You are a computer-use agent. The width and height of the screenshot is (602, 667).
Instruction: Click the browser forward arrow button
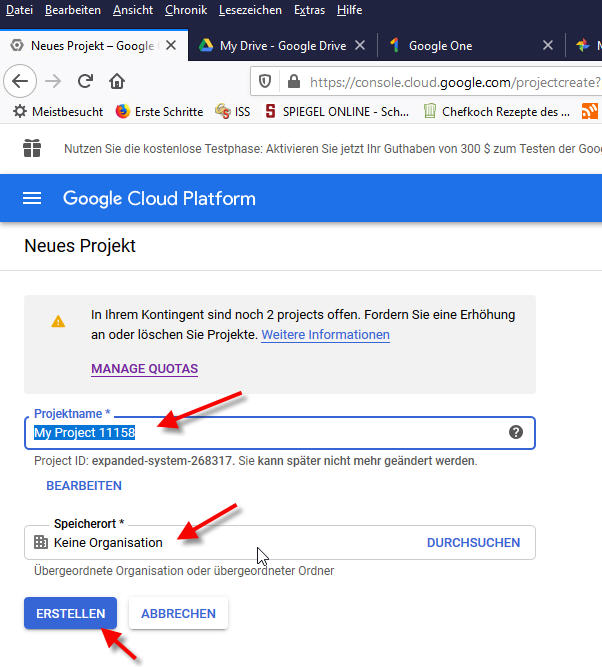(53, 81)
